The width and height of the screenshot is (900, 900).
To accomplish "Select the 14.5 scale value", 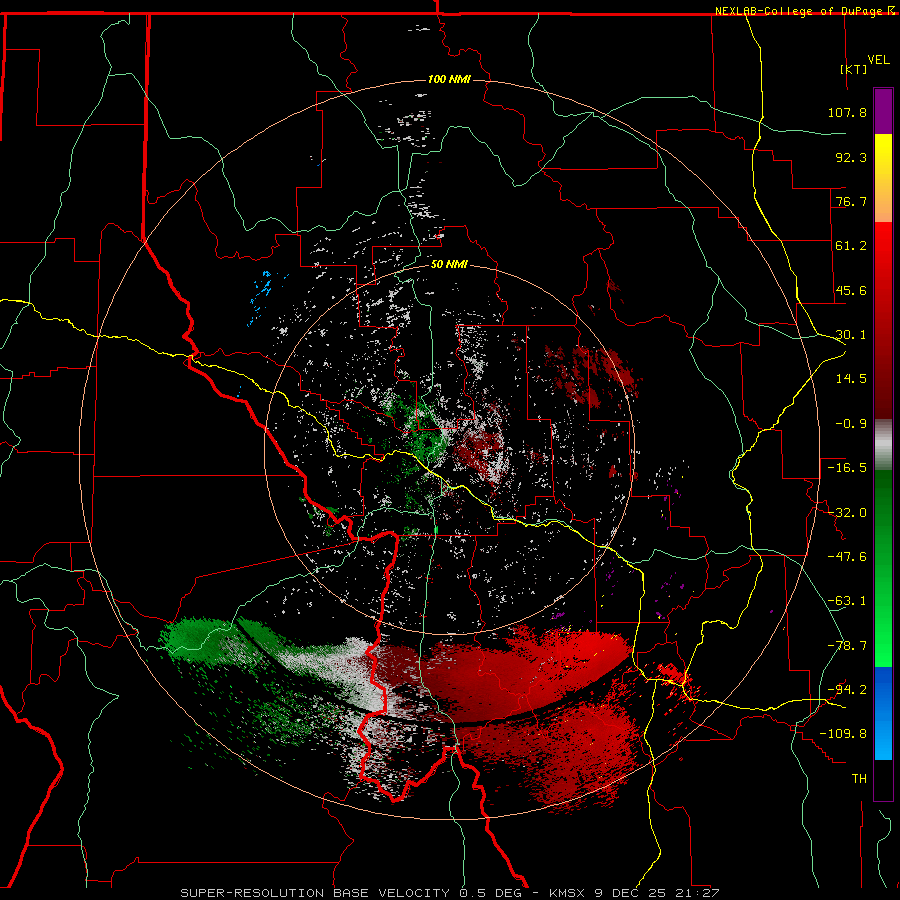I will coord(851,379).
